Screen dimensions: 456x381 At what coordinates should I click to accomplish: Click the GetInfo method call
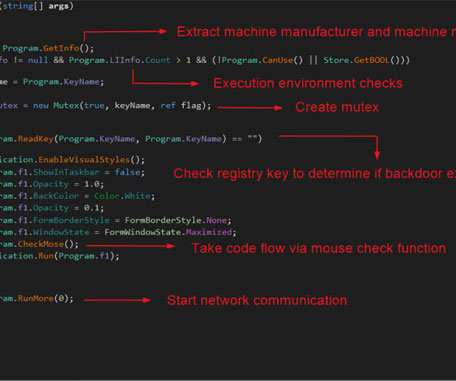coord(61,48)
